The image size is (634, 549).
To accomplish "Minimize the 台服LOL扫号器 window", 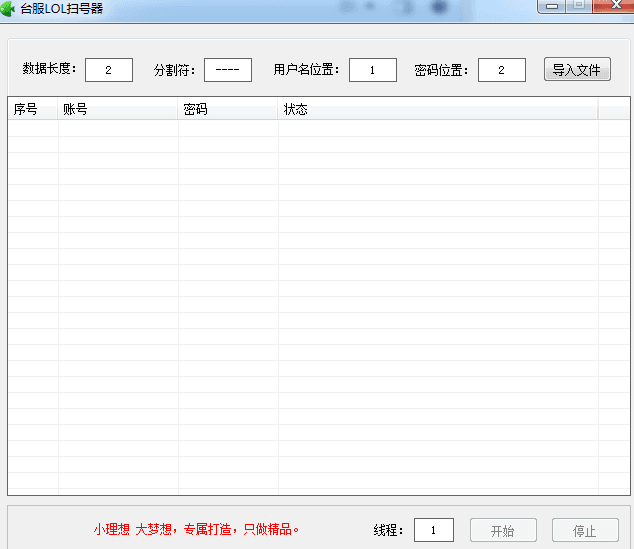I will [x=551, y=5].
